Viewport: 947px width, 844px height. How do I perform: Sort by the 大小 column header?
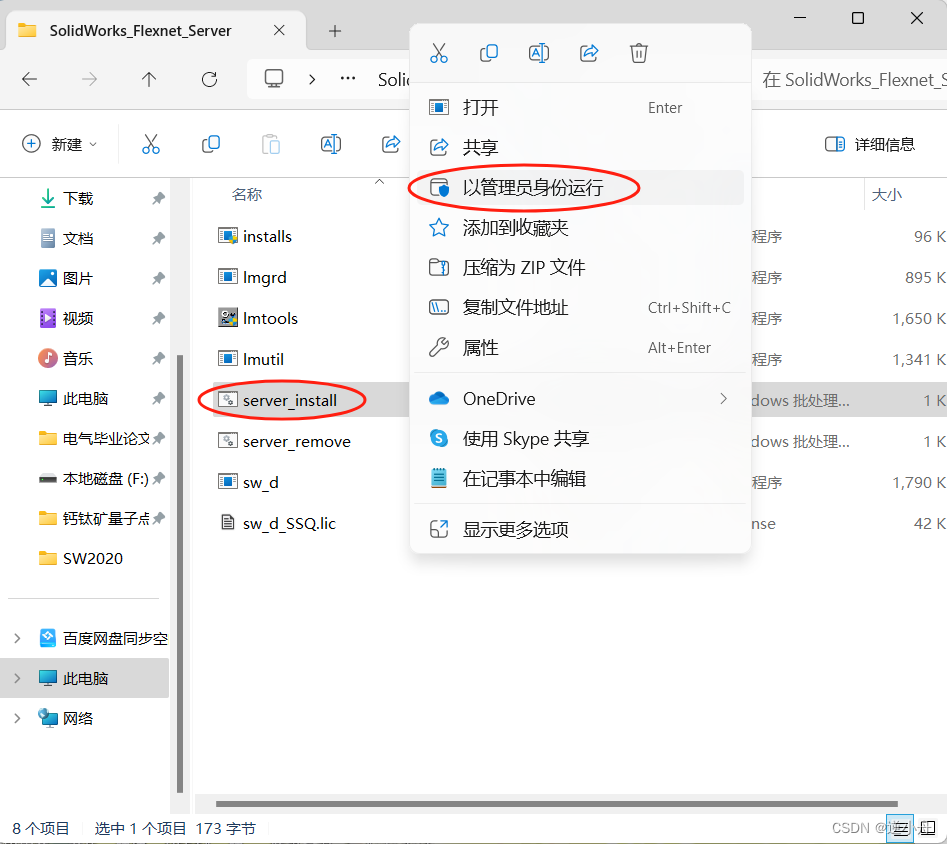[x=887, y=195]
